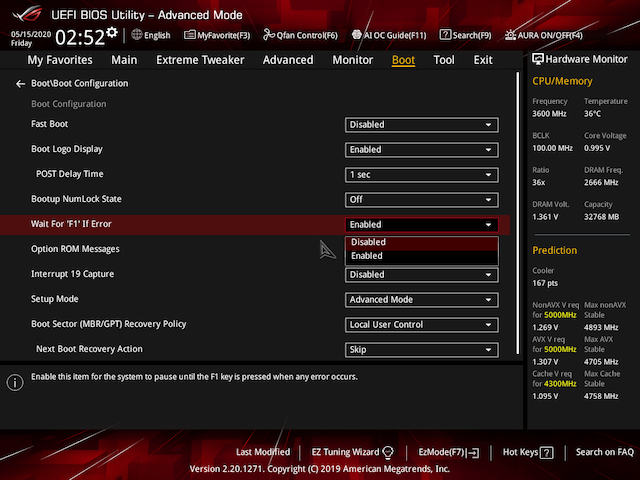Select Boot Sector (MBR/GPT) Recovery Policy label
Screen dimensions: 640x480
[109, 324]
